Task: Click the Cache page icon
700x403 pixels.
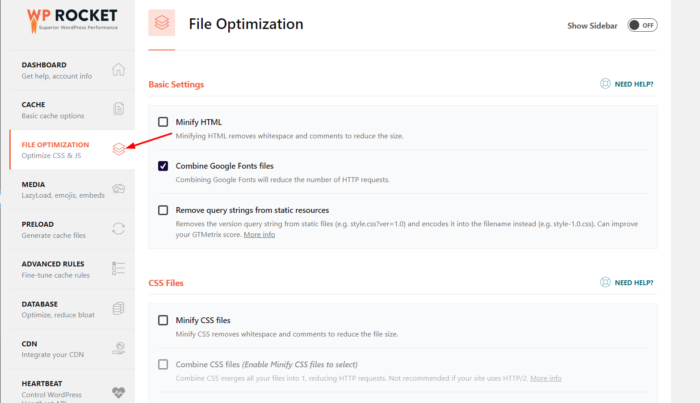Action: pyautogui.click(x=118, y=109)
